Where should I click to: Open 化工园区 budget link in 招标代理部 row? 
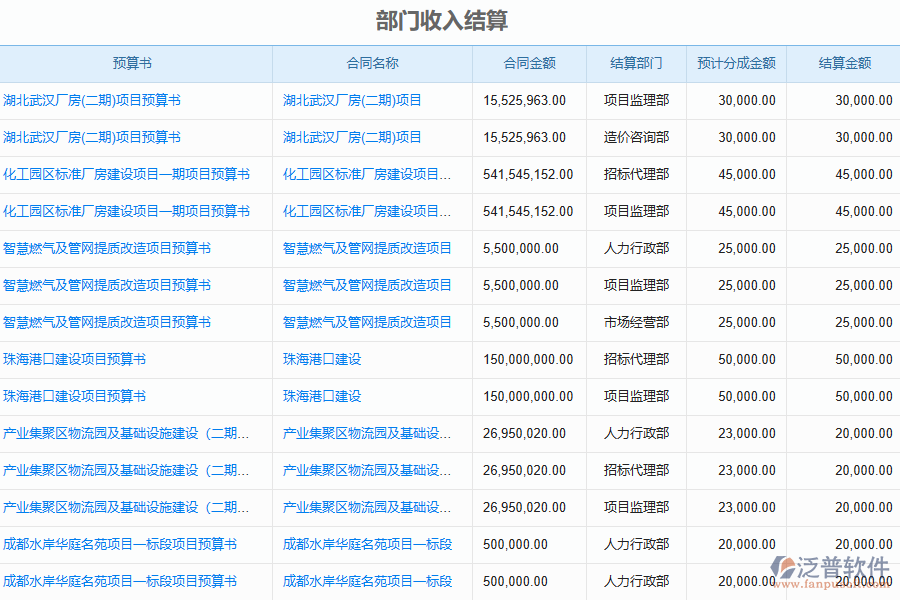pos(126,174)
